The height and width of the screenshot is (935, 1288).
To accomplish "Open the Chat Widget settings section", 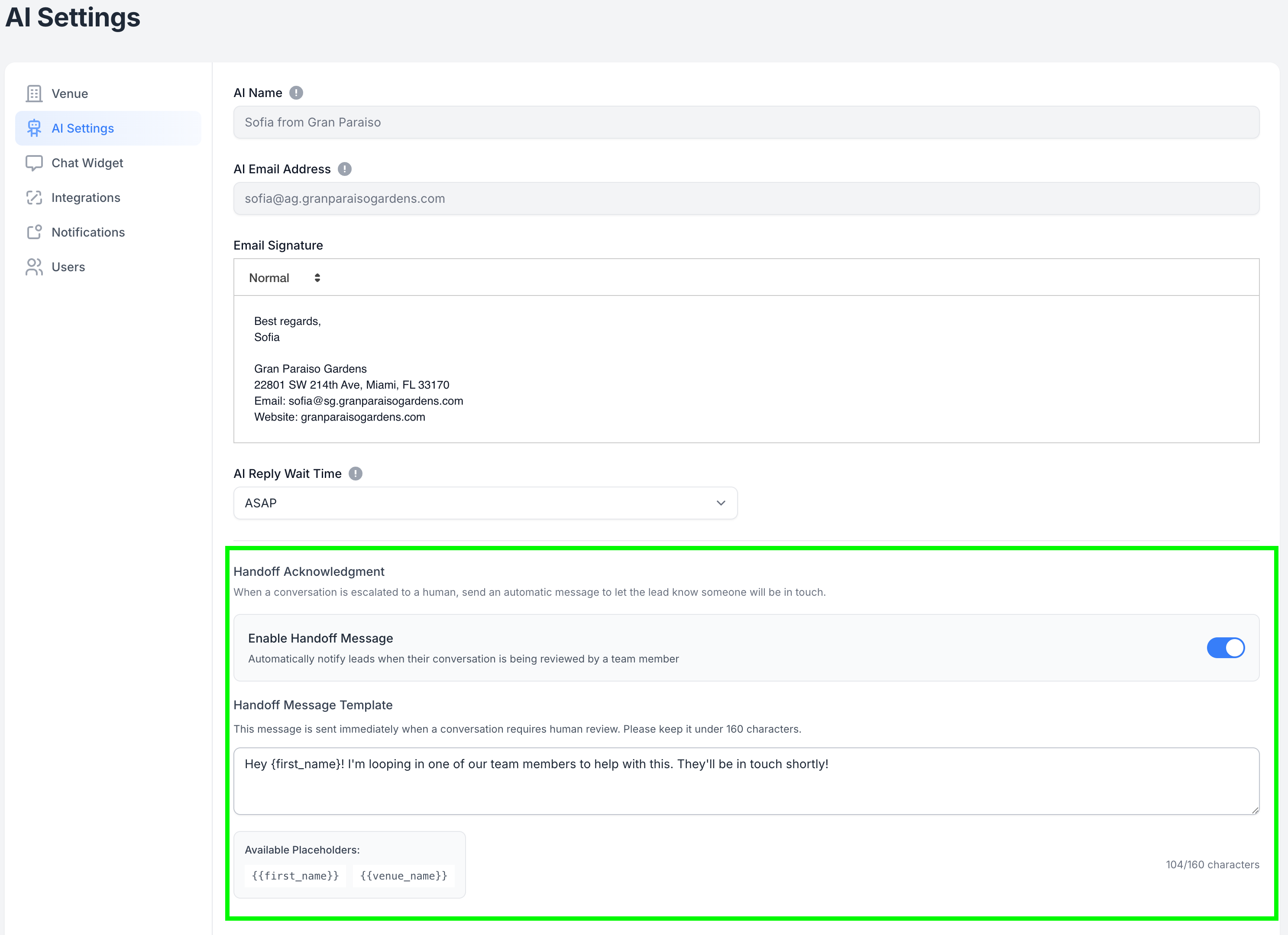I will pyautogui.click(x=87, y=163).
